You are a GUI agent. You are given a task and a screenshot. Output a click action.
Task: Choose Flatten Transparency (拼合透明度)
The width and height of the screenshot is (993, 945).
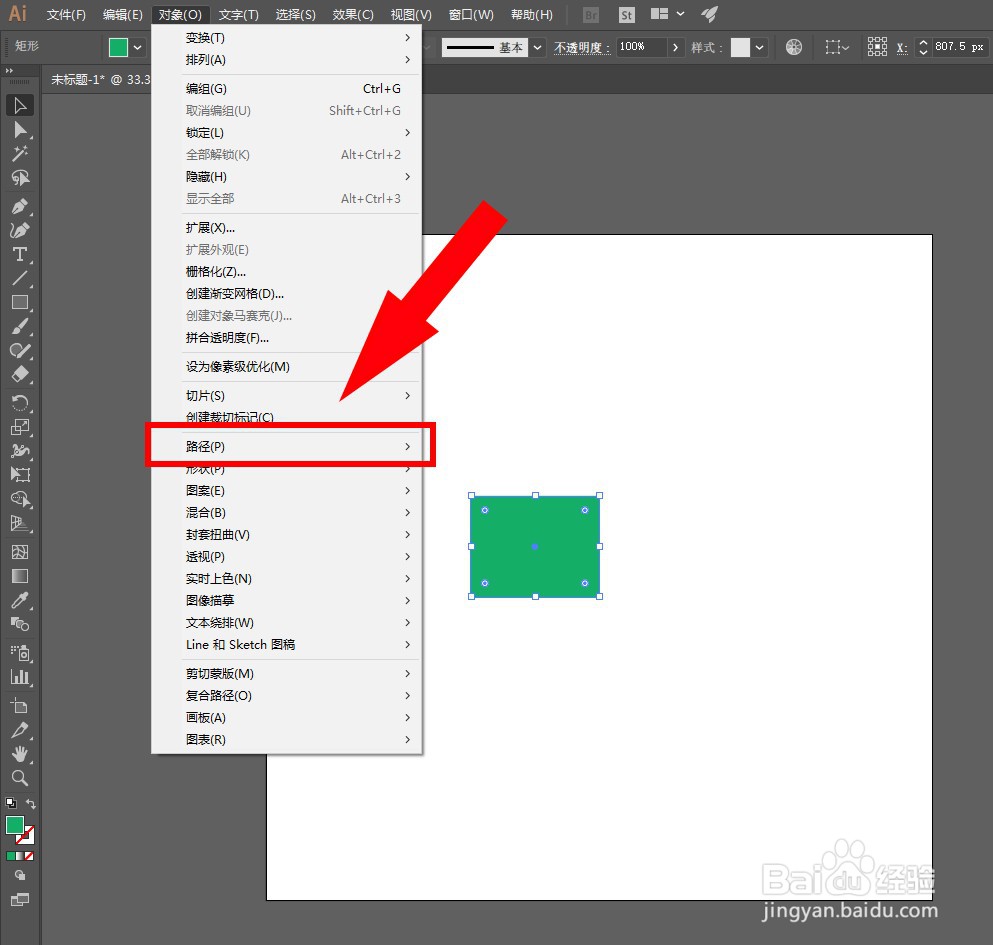(x=286, y=338)
